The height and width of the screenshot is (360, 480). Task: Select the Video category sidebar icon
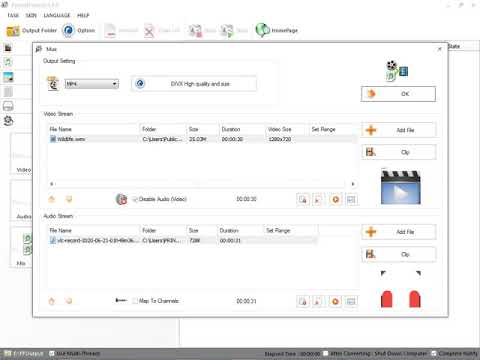(8, 48)
